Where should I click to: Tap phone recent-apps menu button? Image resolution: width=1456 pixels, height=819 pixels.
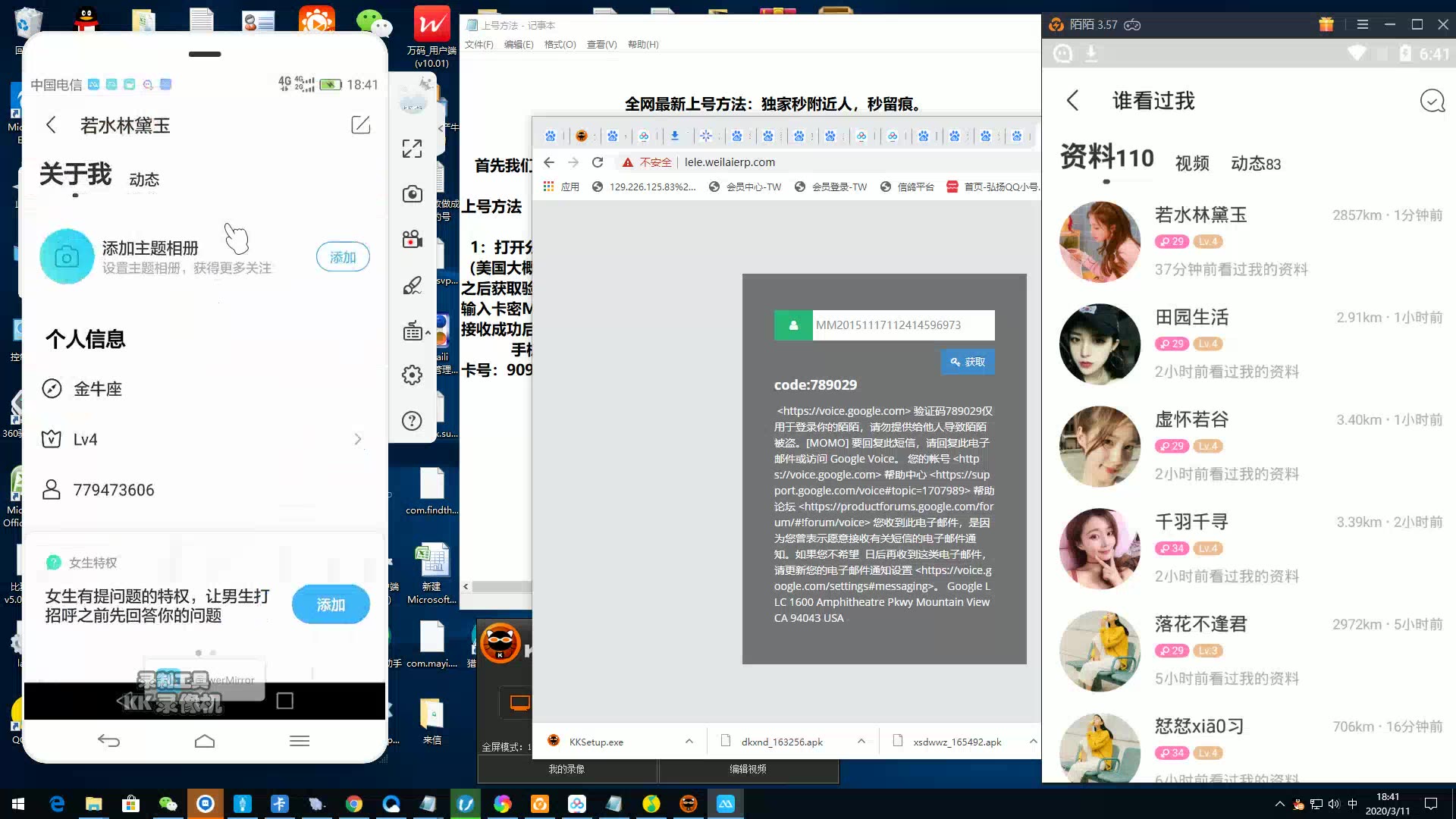(x=300, y=741)
